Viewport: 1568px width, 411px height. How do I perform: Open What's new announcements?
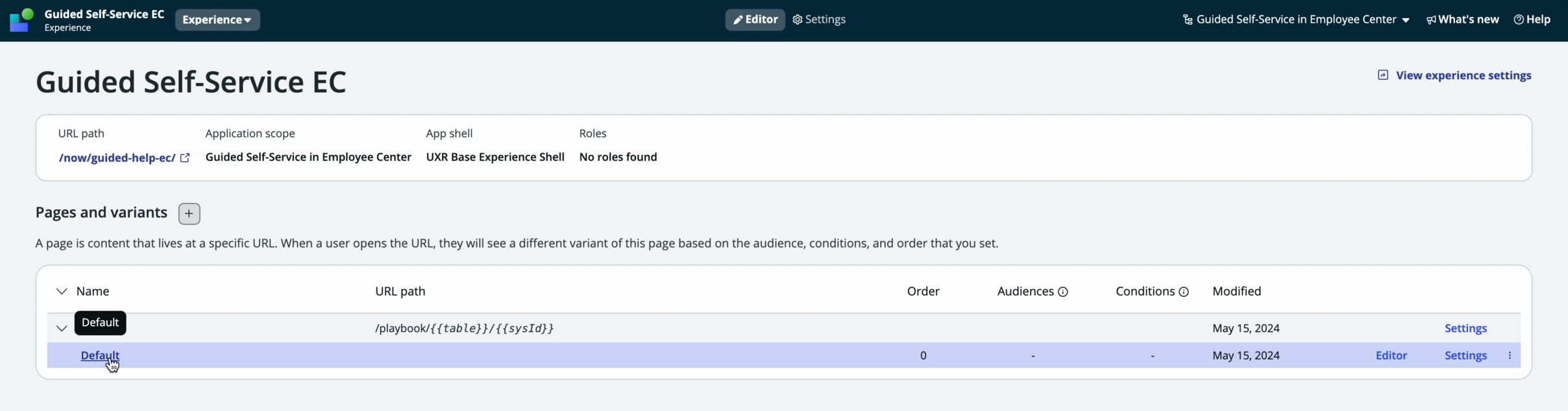[1462, 19]
